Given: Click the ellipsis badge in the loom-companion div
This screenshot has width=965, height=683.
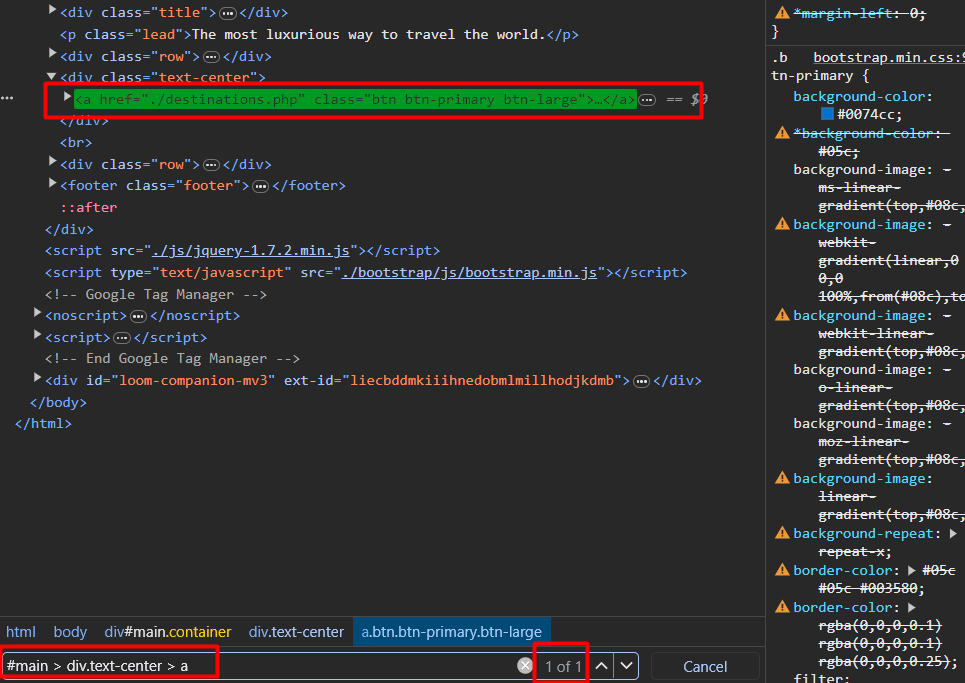Looking at the screenshot, I should (641, 381).
